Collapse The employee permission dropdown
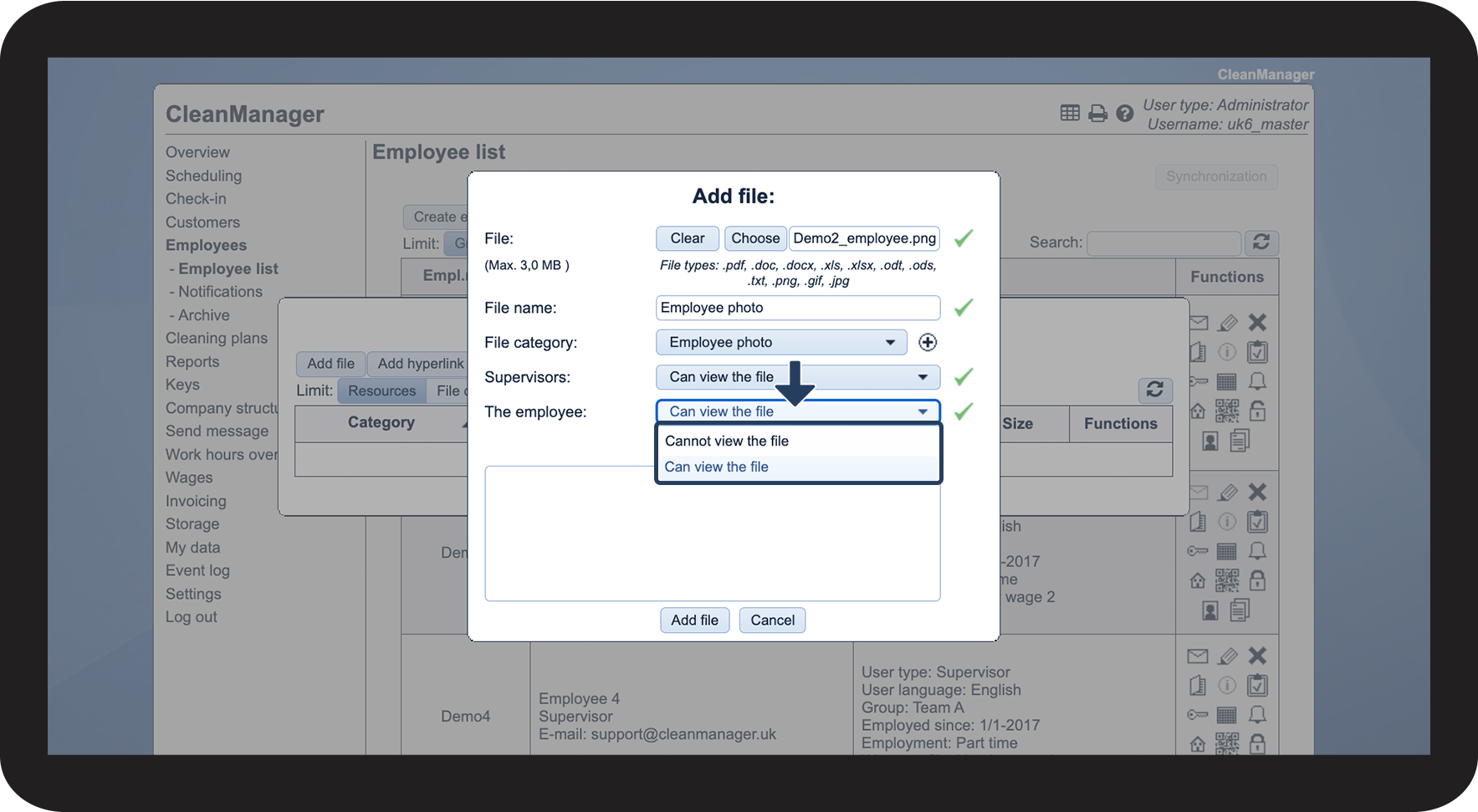 (x=798, y=411)
